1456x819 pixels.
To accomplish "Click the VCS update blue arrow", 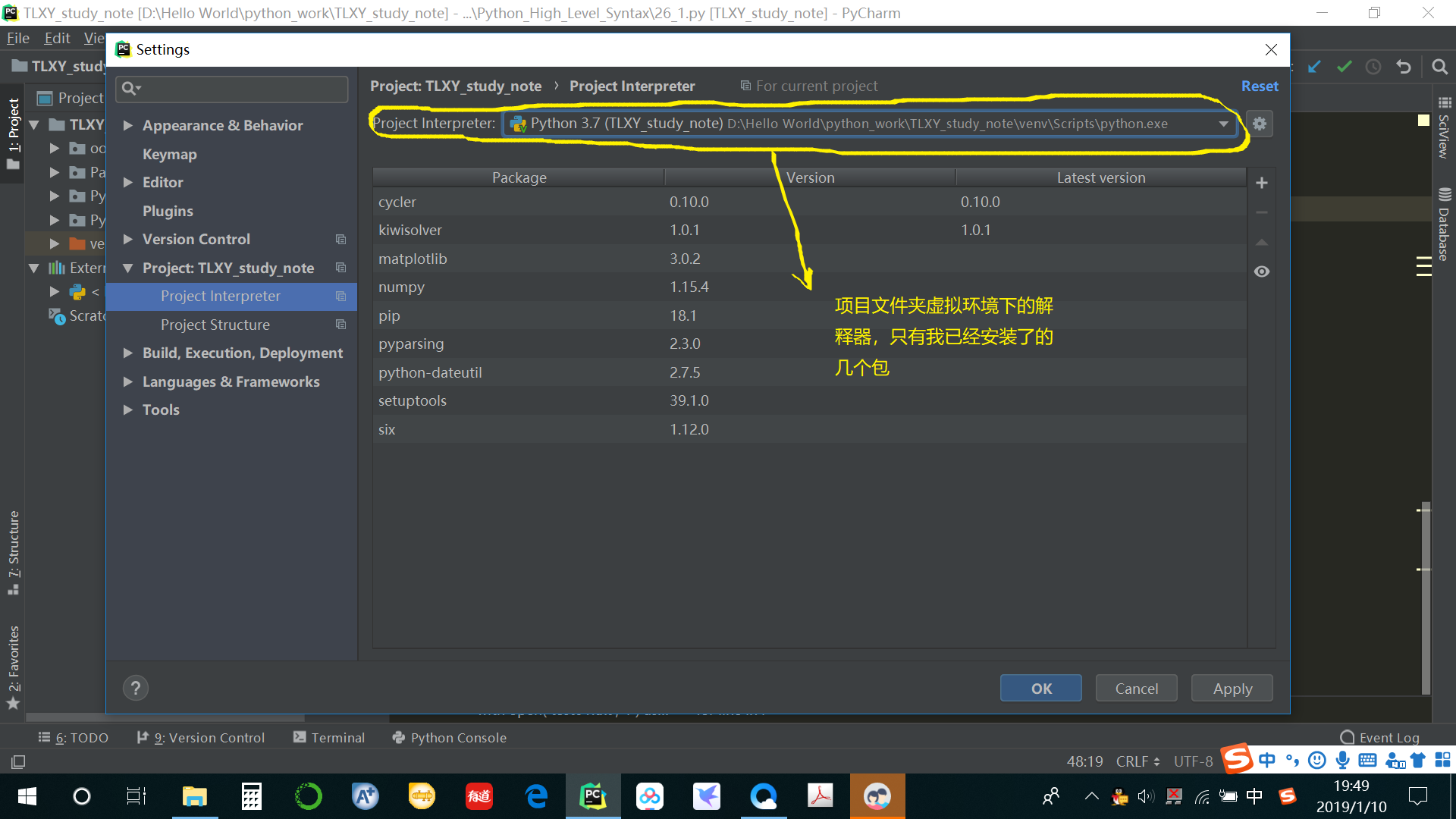I will coord(1314,67).
